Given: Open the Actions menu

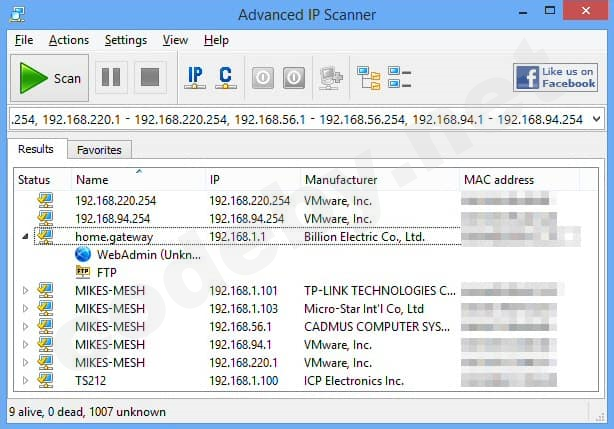Looking at the screenshot, I should 69,40.
